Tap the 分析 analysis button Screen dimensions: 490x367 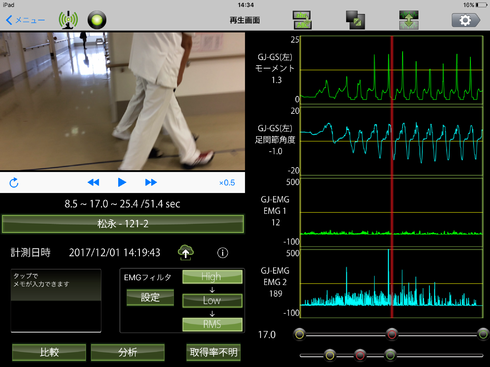click(127, 352)
